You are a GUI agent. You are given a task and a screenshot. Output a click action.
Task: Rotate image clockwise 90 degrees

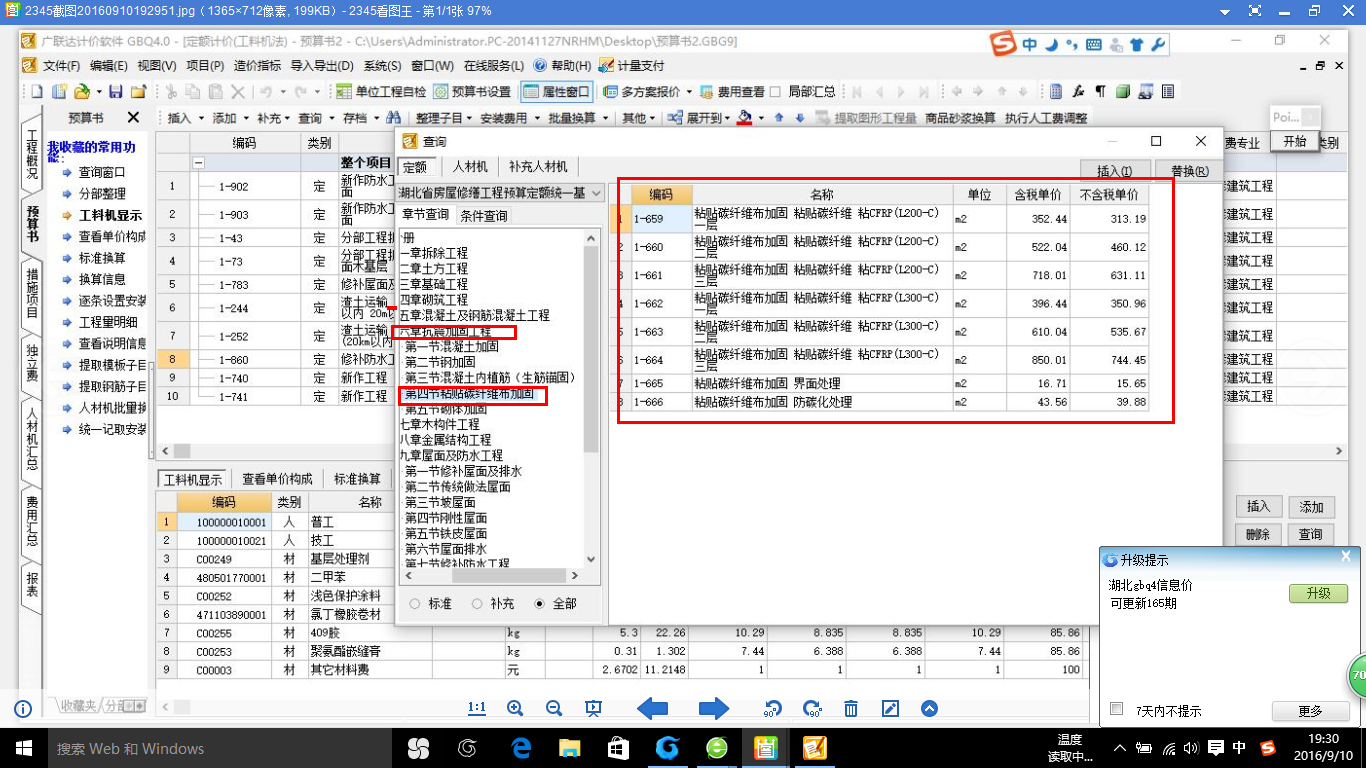click(x=812, y=708)
